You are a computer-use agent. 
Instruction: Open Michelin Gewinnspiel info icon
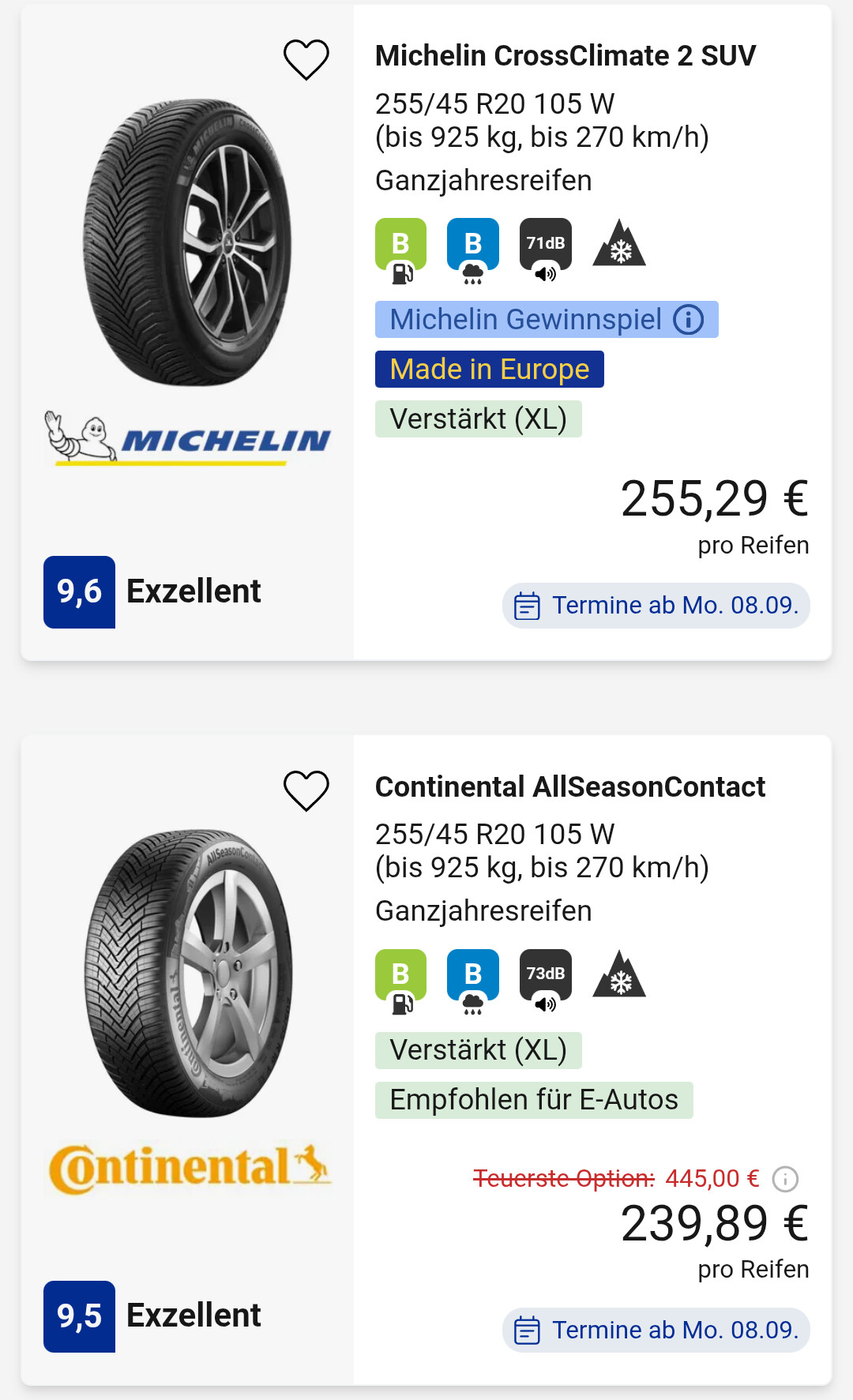coord(688,320)
